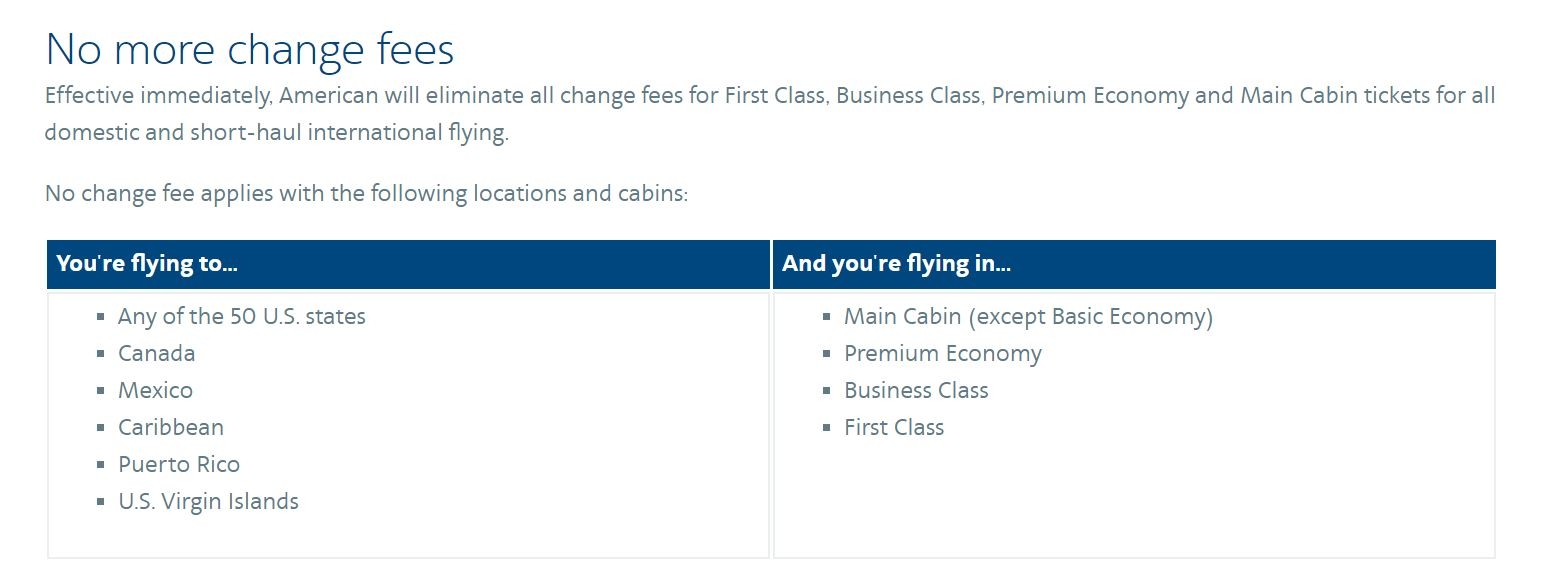Click the First Class cabin entry

894,427
